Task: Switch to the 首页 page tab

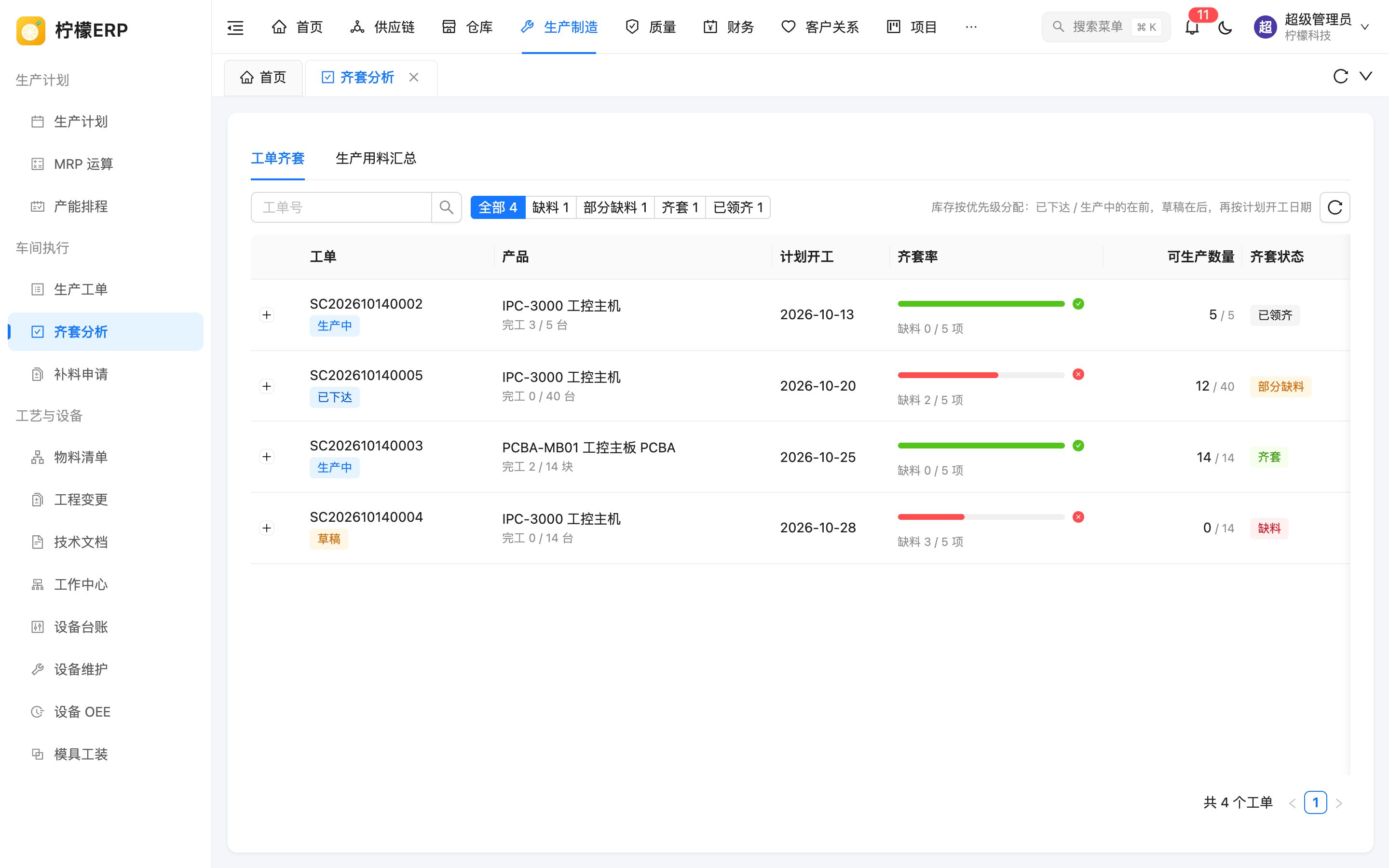Action: coord(263,78)
